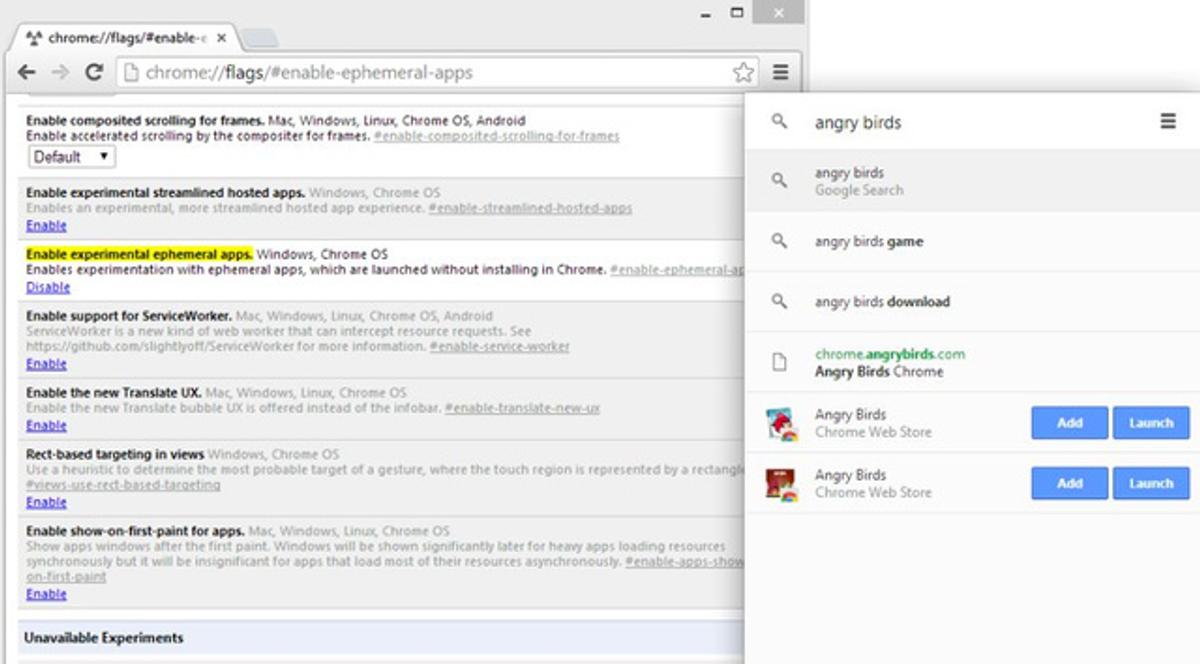Enable support for ServiceWorker
The width and height of the screenshot is (1200, 664).
46,364
